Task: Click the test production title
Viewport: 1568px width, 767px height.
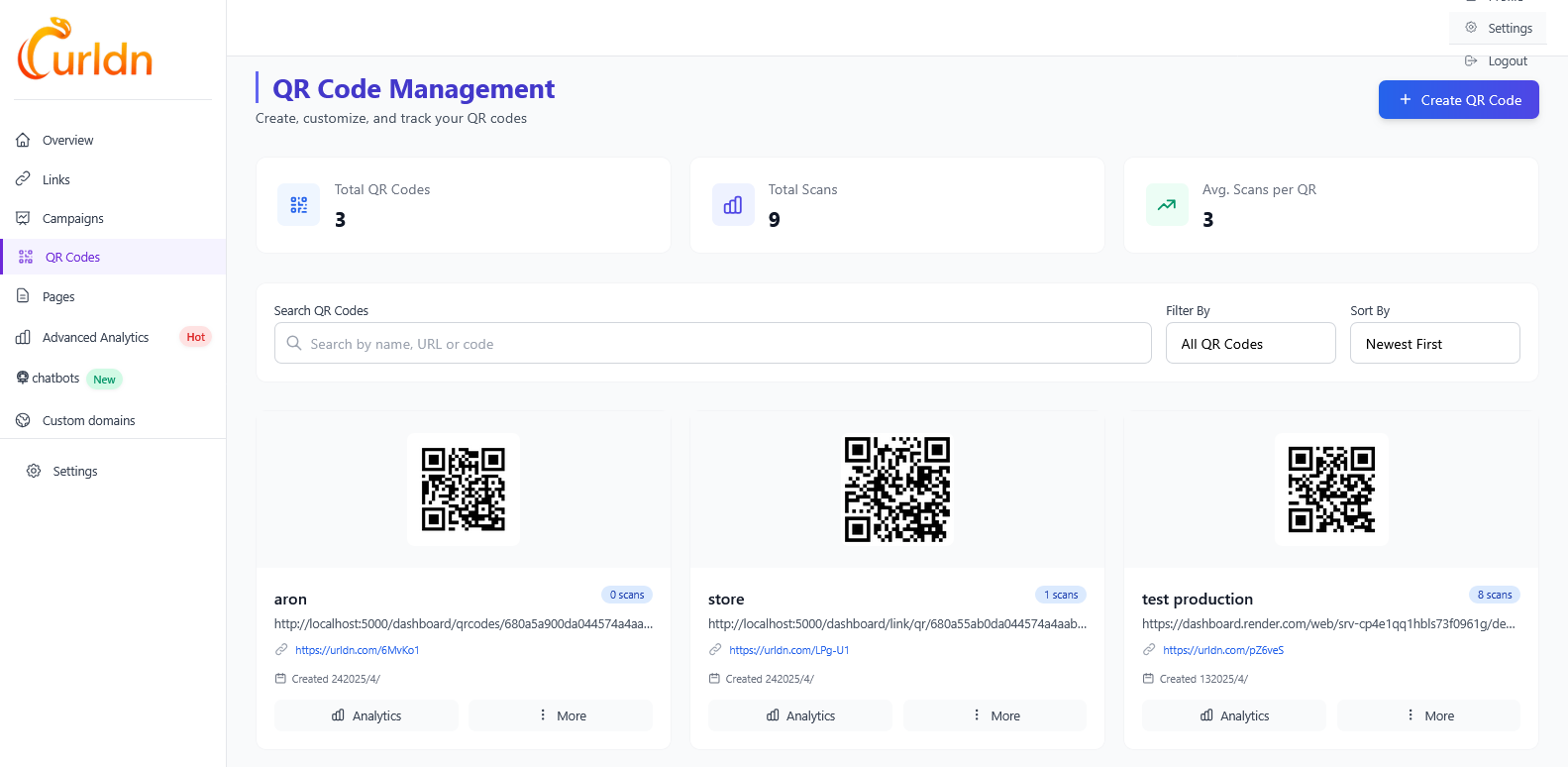Action: point(1198,600)
